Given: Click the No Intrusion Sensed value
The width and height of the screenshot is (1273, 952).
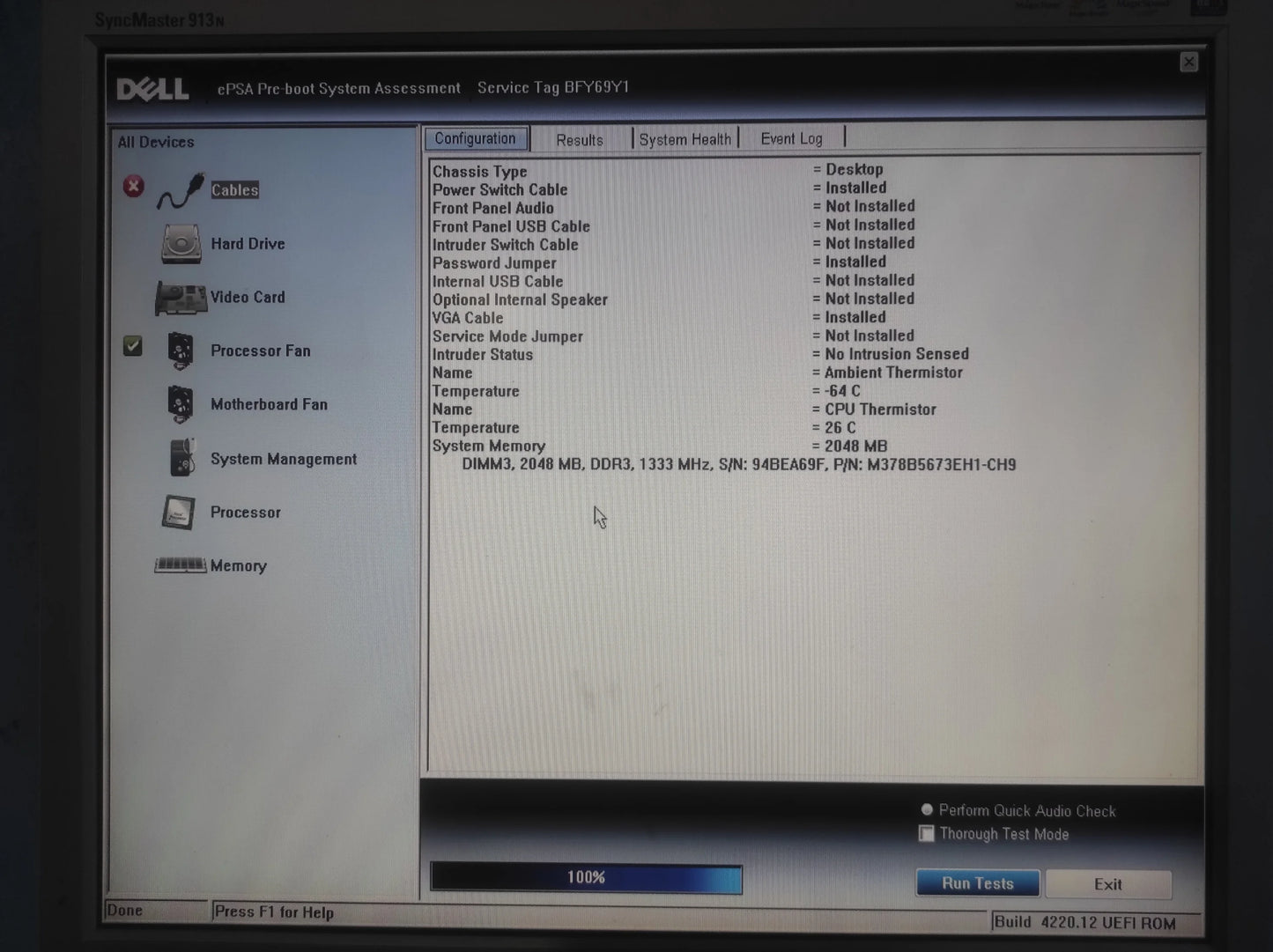Looking at the screenshot, I should [897, 354].
